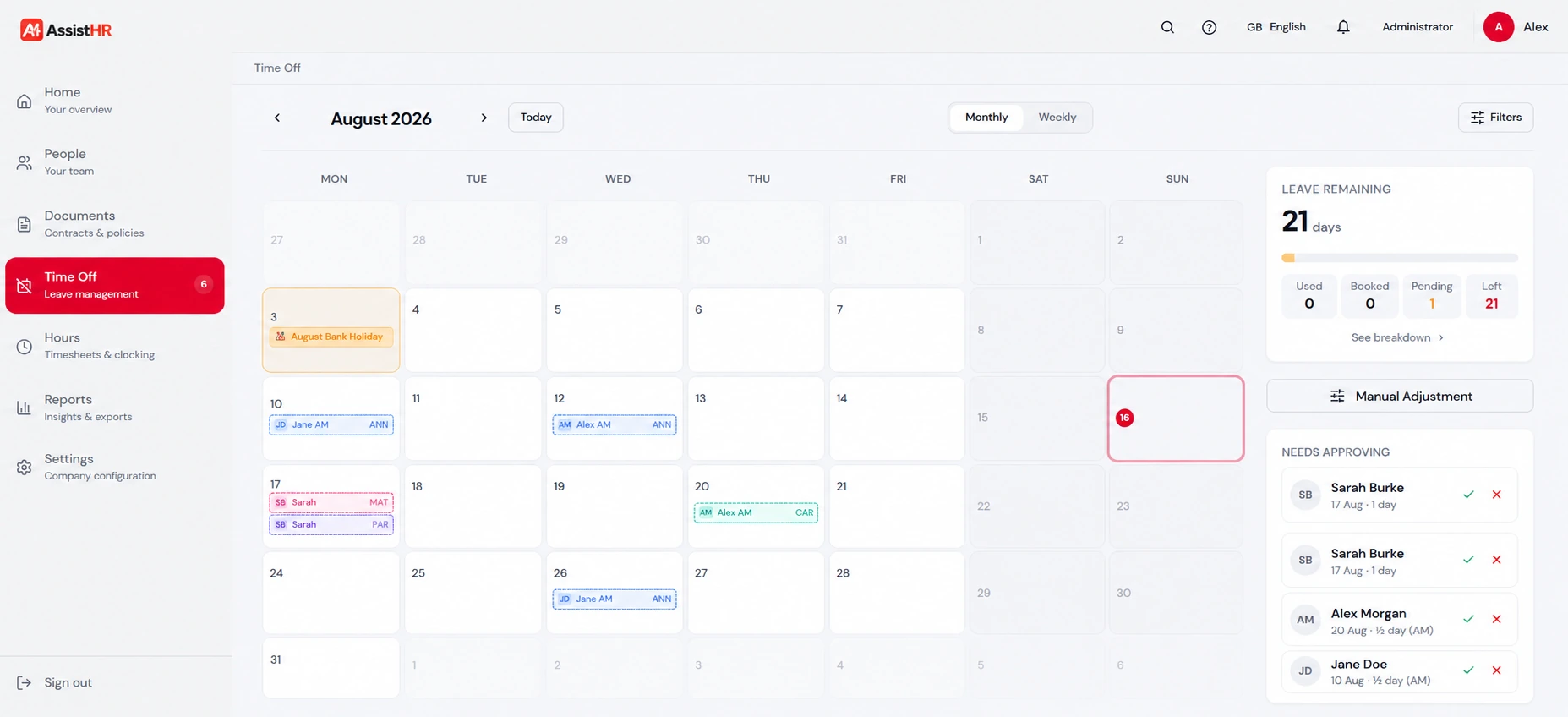Open Reports insights and exports

point(115,408)
